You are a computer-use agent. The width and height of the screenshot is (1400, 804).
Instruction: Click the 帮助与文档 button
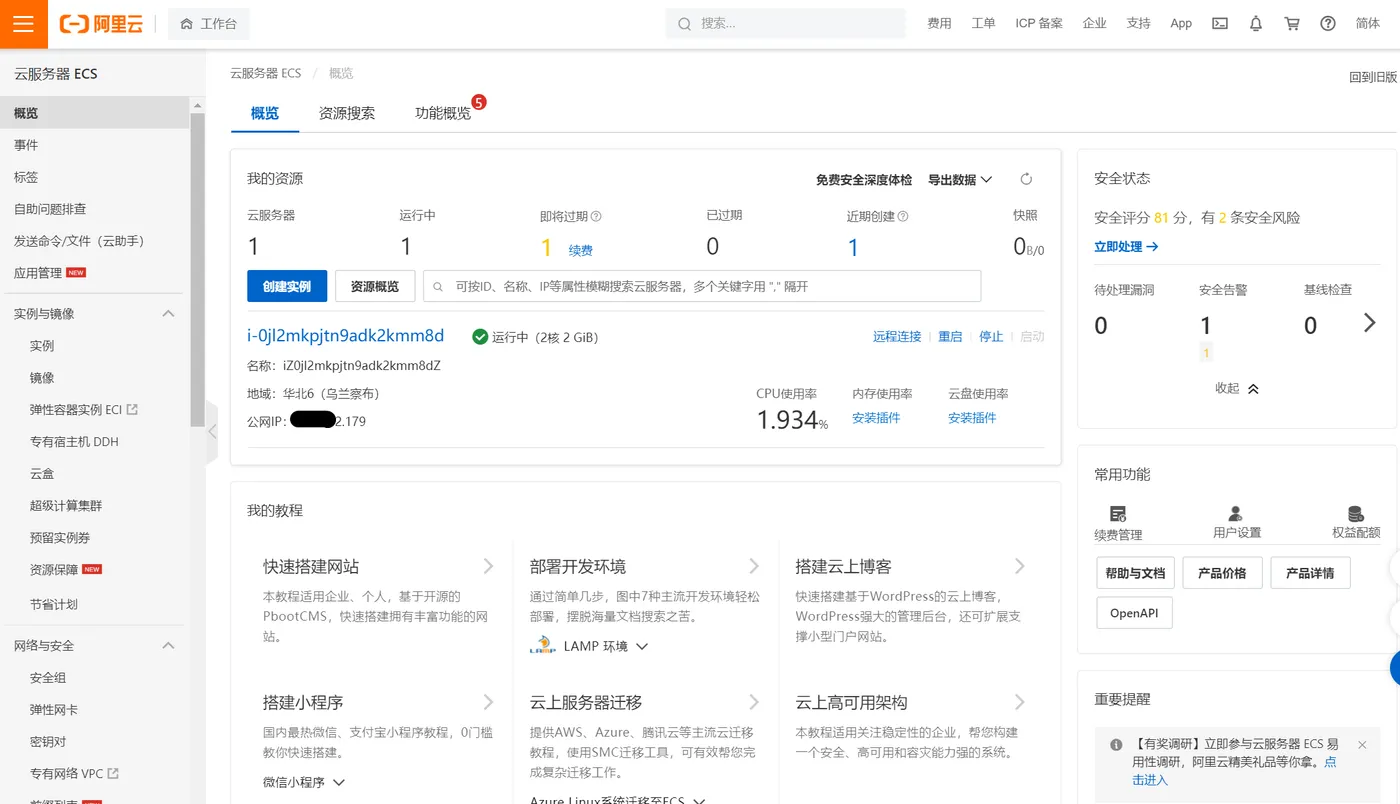point(1135,573)
